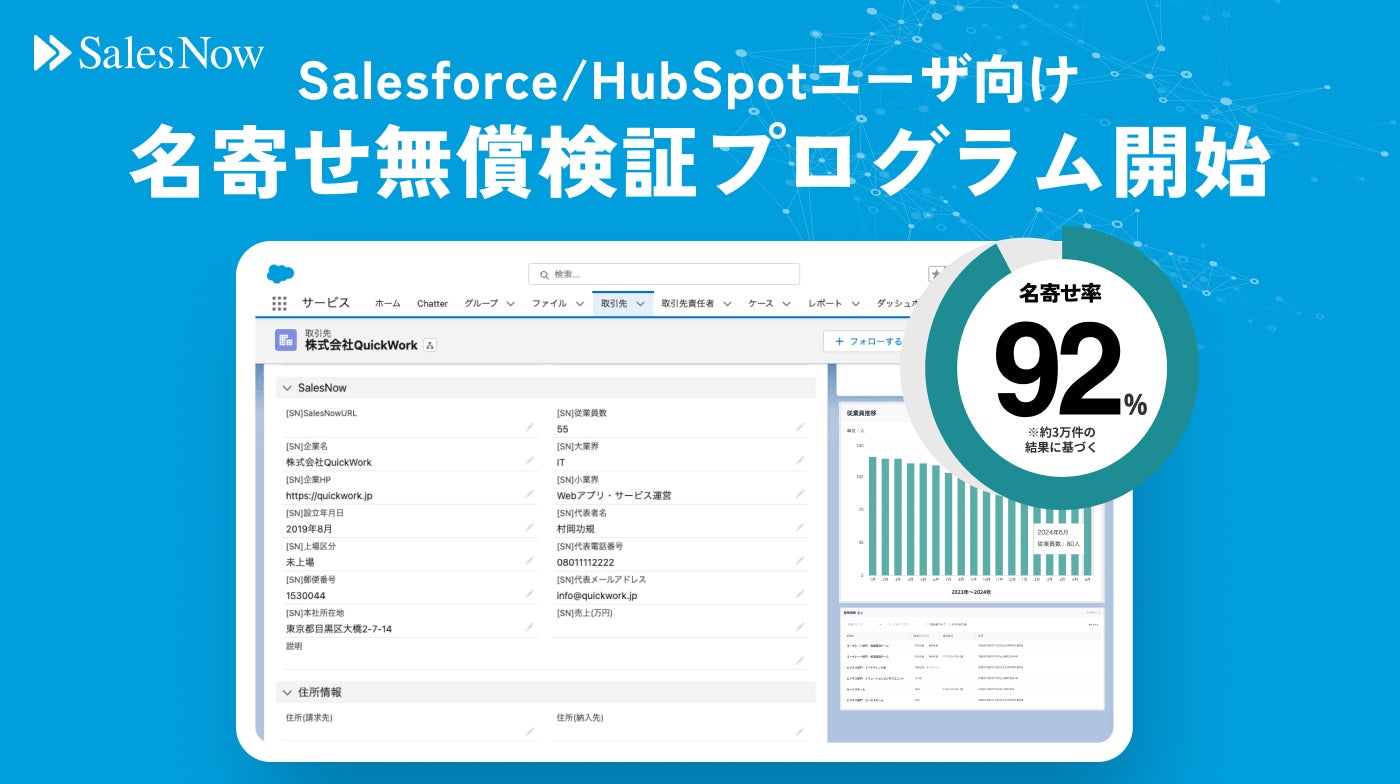The image size is (1400, 784).
Task: Edit the [SN]企業名 field pencil
Action: (x=530, y=461)
